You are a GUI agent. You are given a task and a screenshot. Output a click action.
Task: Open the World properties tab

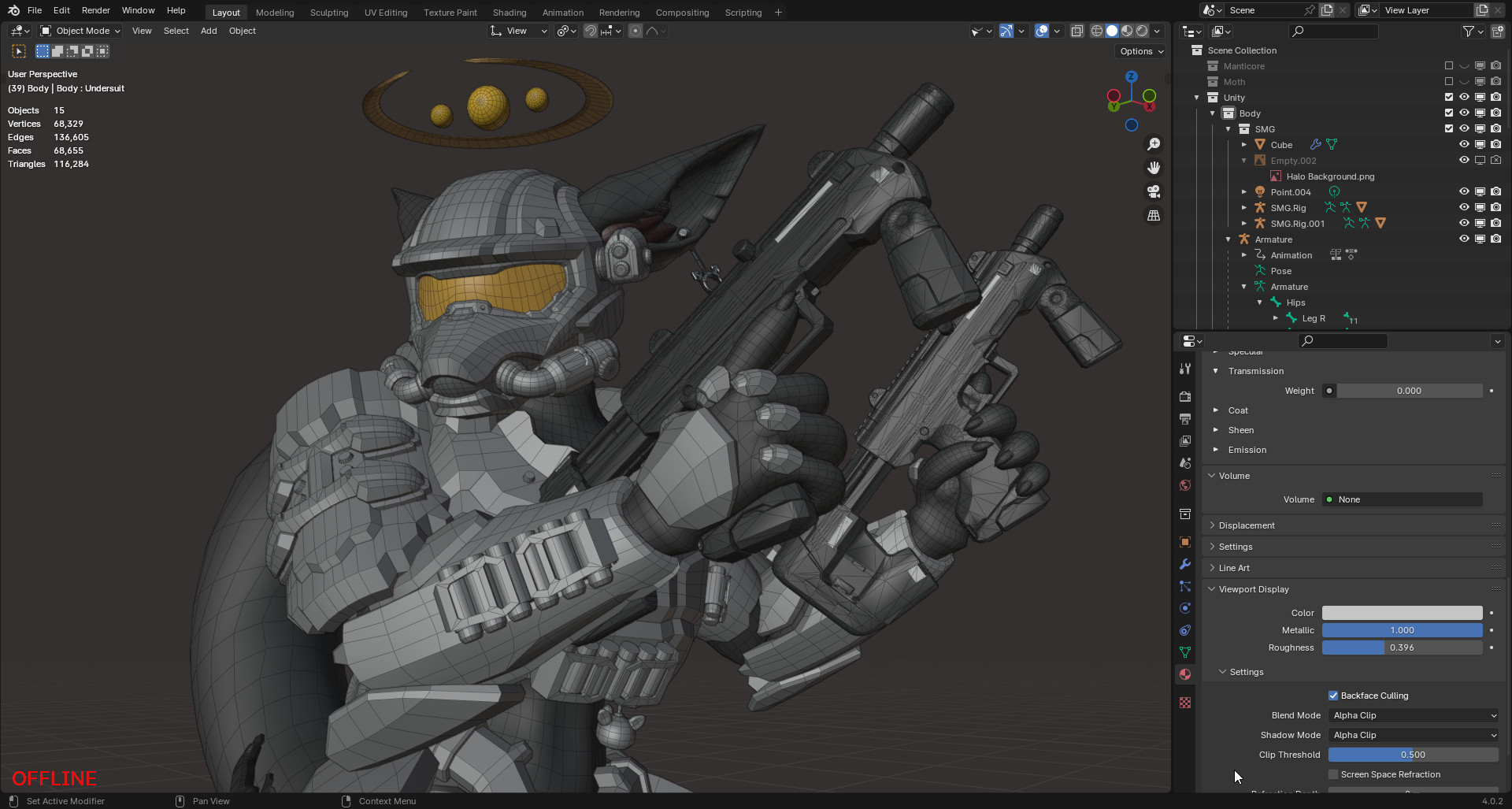click(x=1185, y=485)
